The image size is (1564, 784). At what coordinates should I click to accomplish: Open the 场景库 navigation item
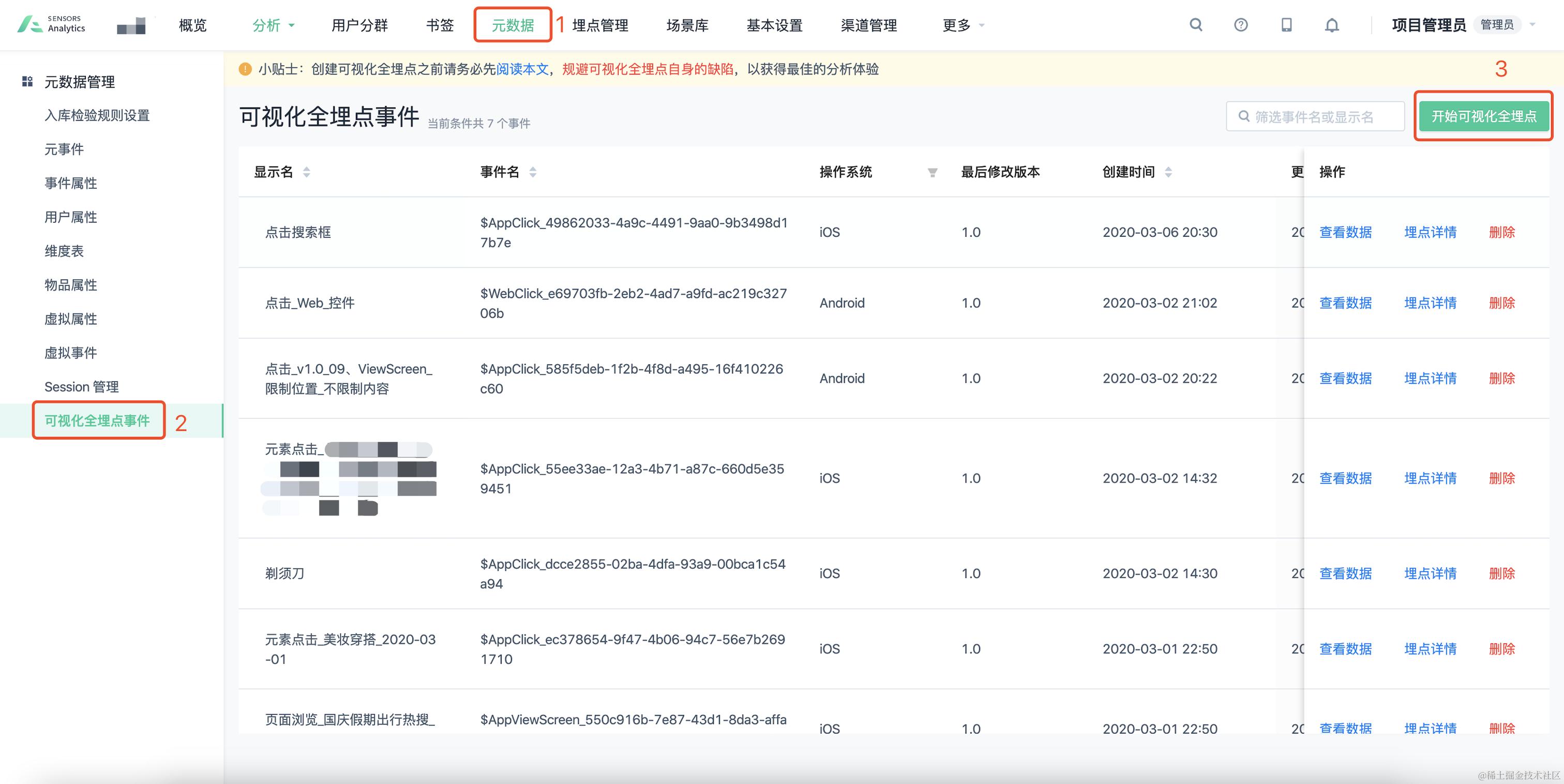tap(687, 25)
